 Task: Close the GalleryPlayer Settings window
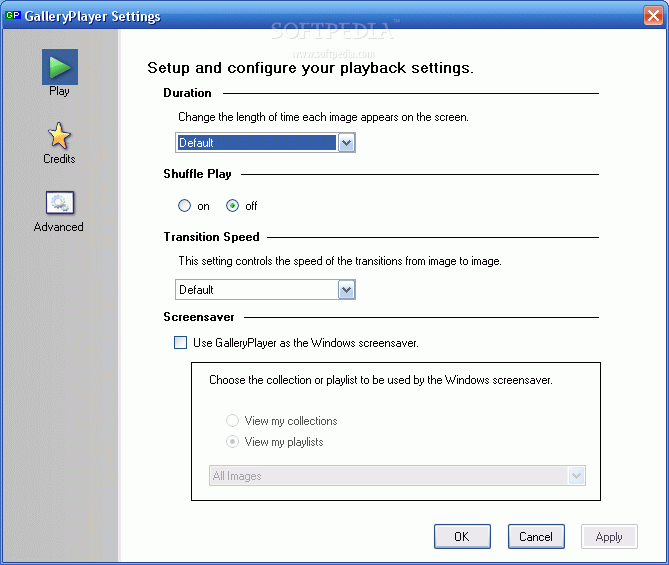pos(653,16)
